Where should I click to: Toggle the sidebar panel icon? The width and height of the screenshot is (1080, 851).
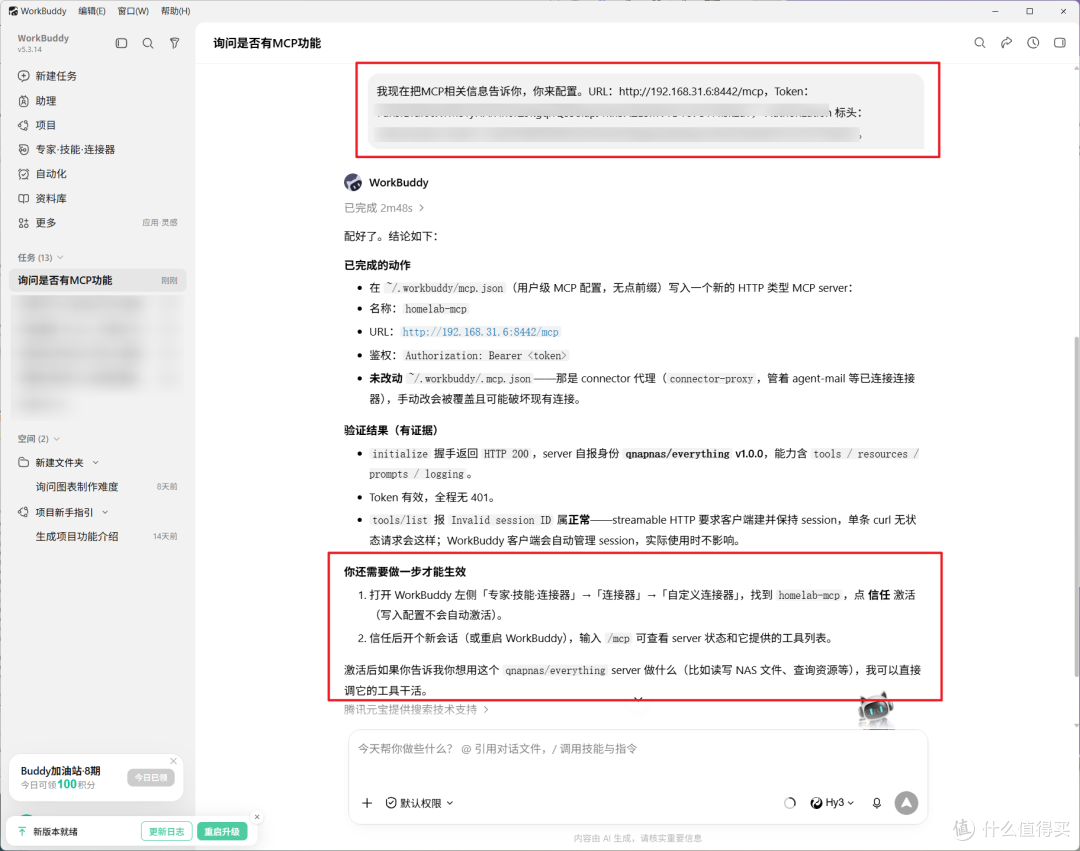pyautogui.click(x=121, y=43)
